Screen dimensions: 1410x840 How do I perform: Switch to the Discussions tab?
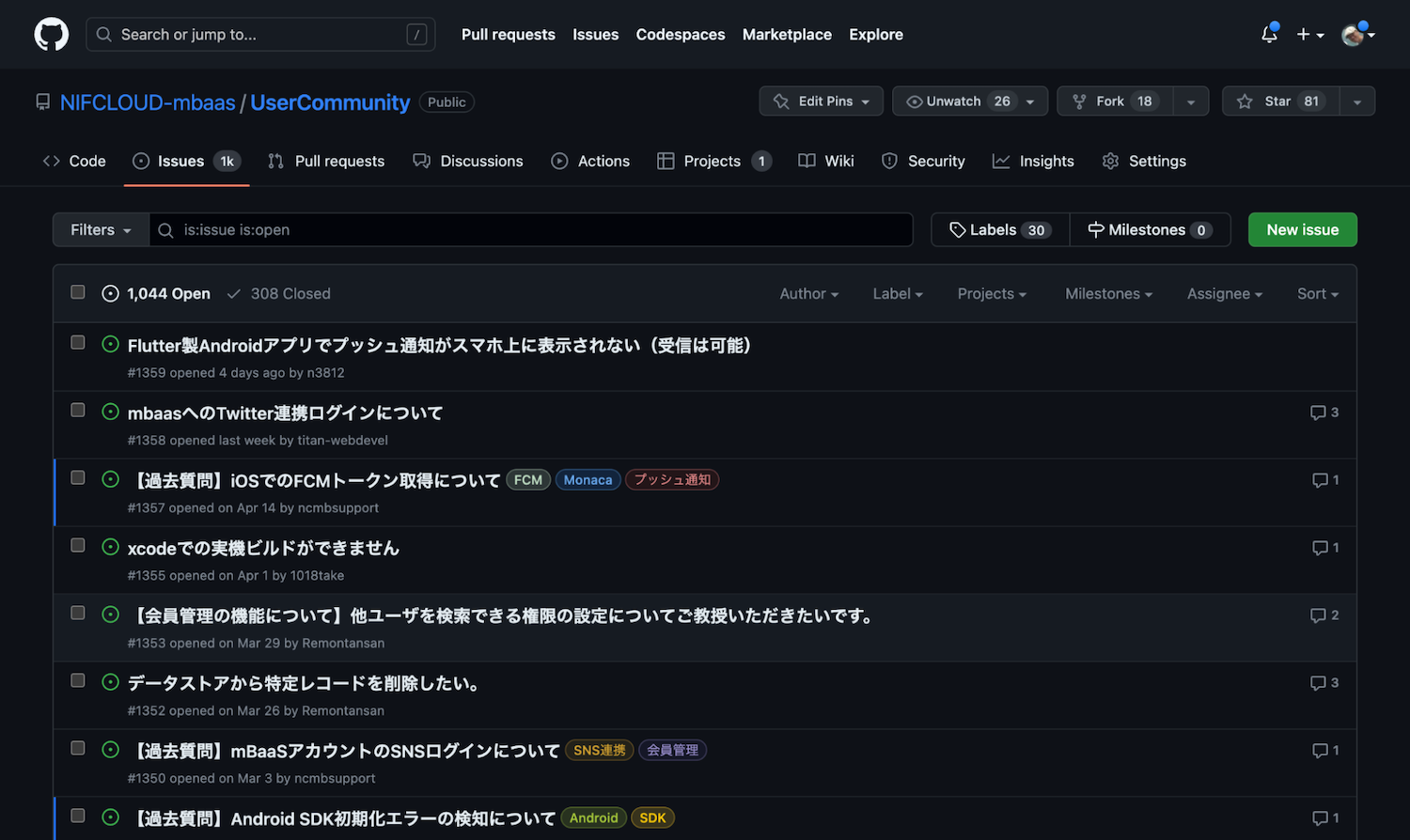coord(468,162)
